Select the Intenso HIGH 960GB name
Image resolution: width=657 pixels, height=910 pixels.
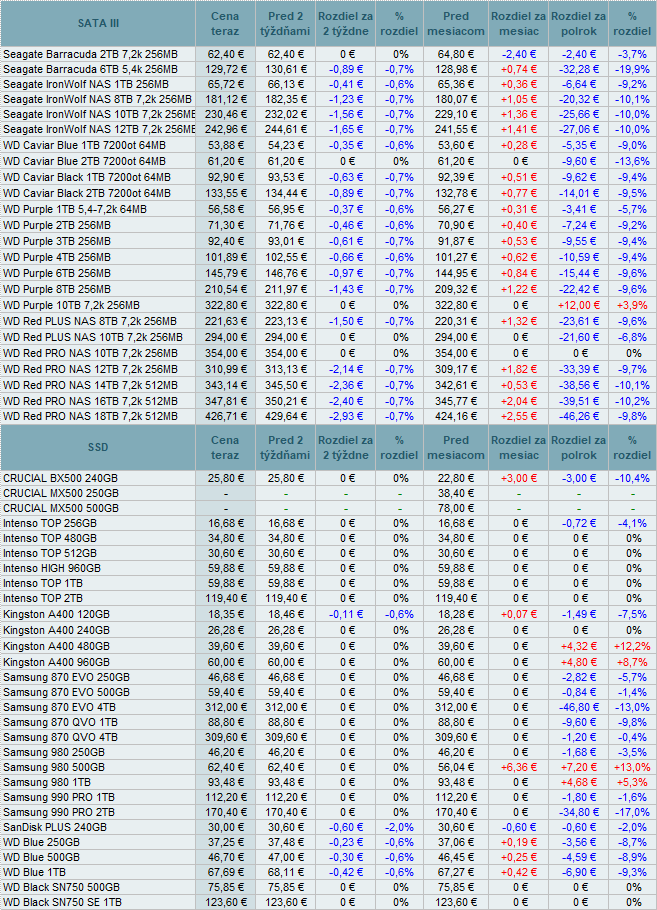coord(52,568)
